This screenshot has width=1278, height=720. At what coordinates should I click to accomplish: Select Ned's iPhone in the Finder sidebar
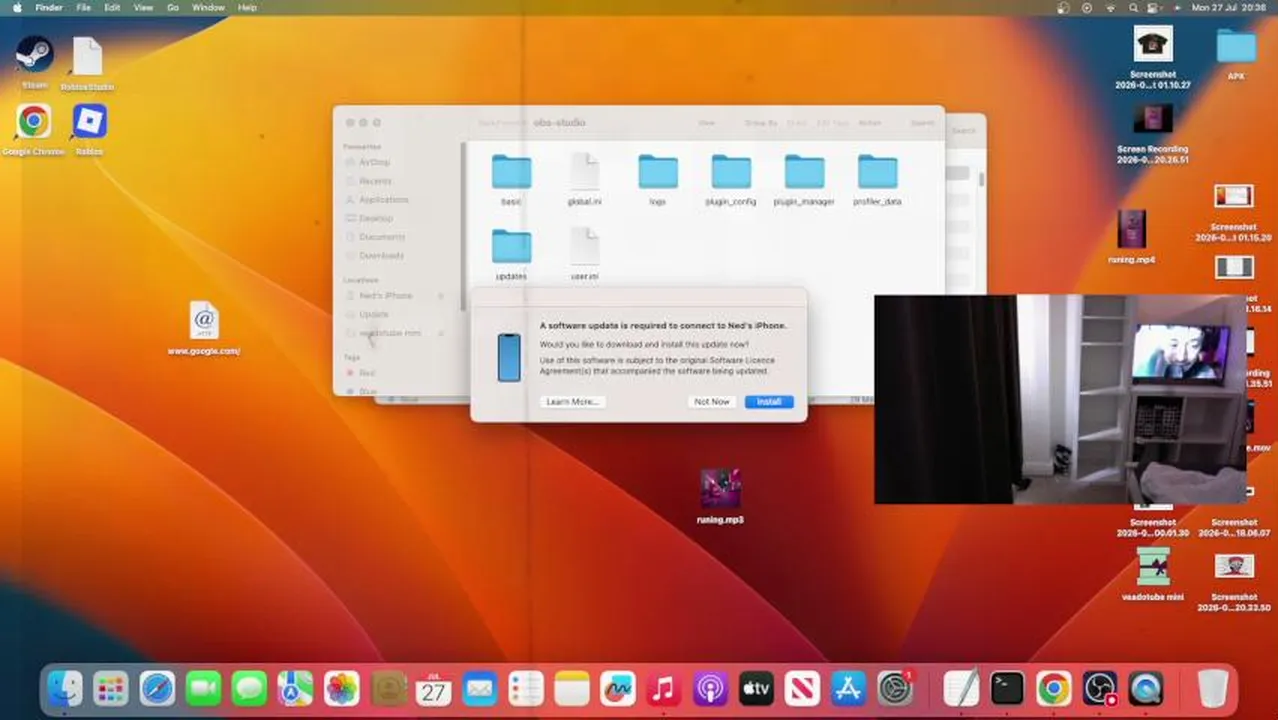click(385, 296)
